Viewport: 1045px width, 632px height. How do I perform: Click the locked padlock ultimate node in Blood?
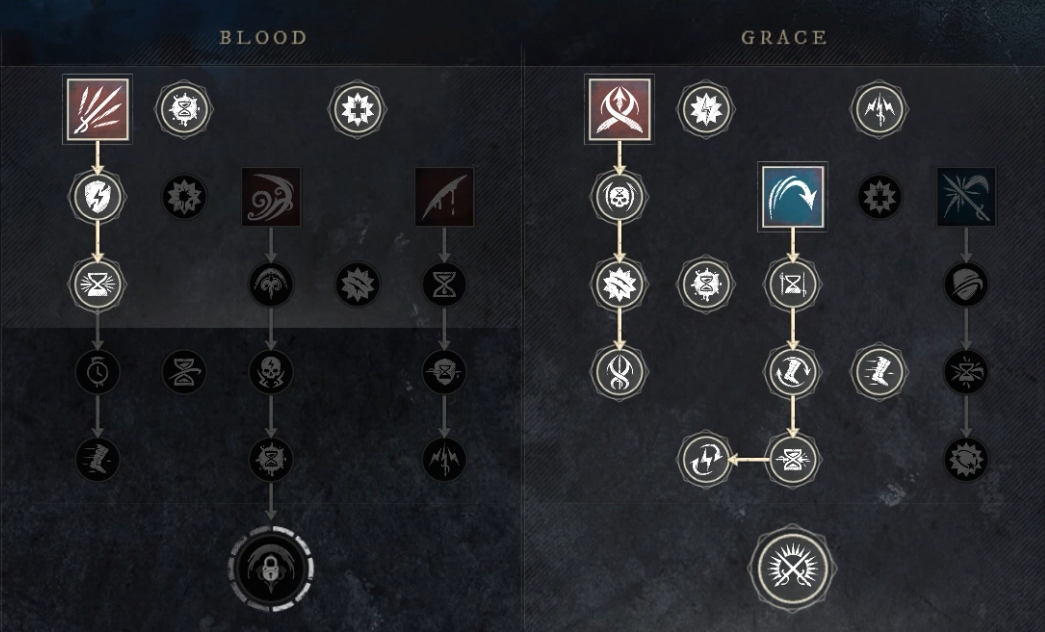point(271,568)
